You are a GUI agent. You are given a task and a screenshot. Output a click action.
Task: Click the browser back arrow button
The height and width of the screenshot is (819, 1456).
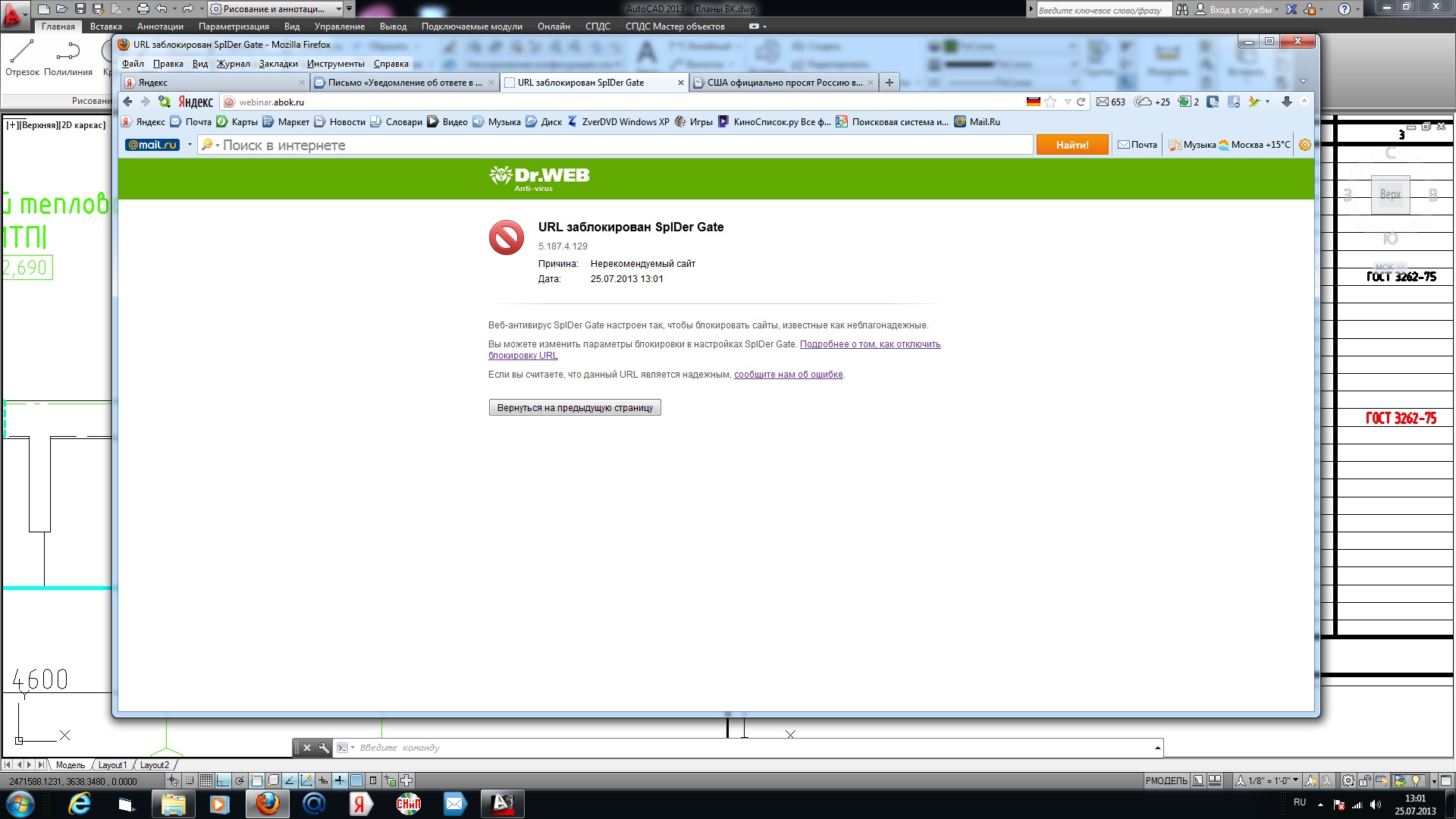coord(127,102)
